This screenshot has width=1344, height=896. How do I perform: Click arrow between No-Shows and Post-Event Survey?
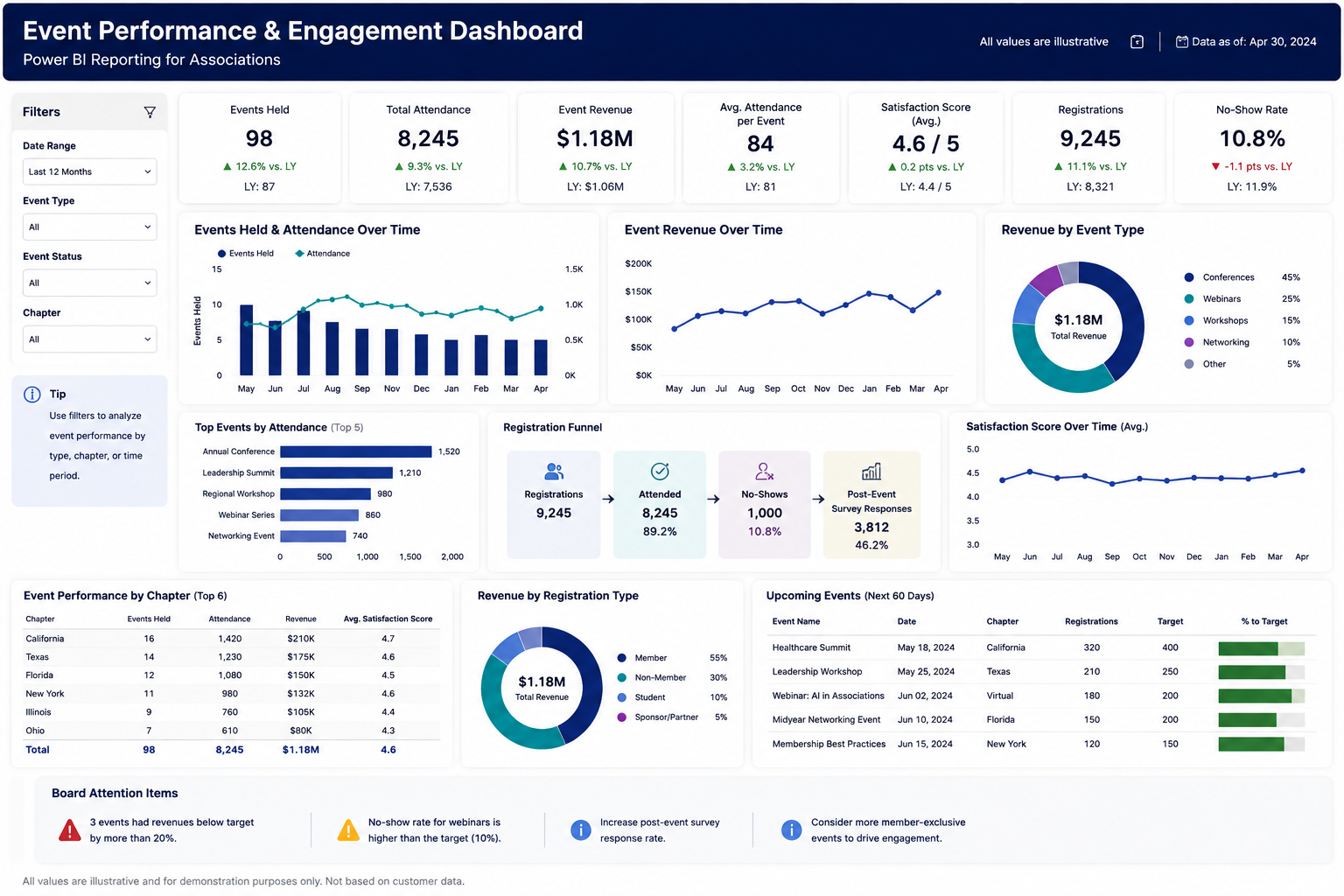coord(818,499)
